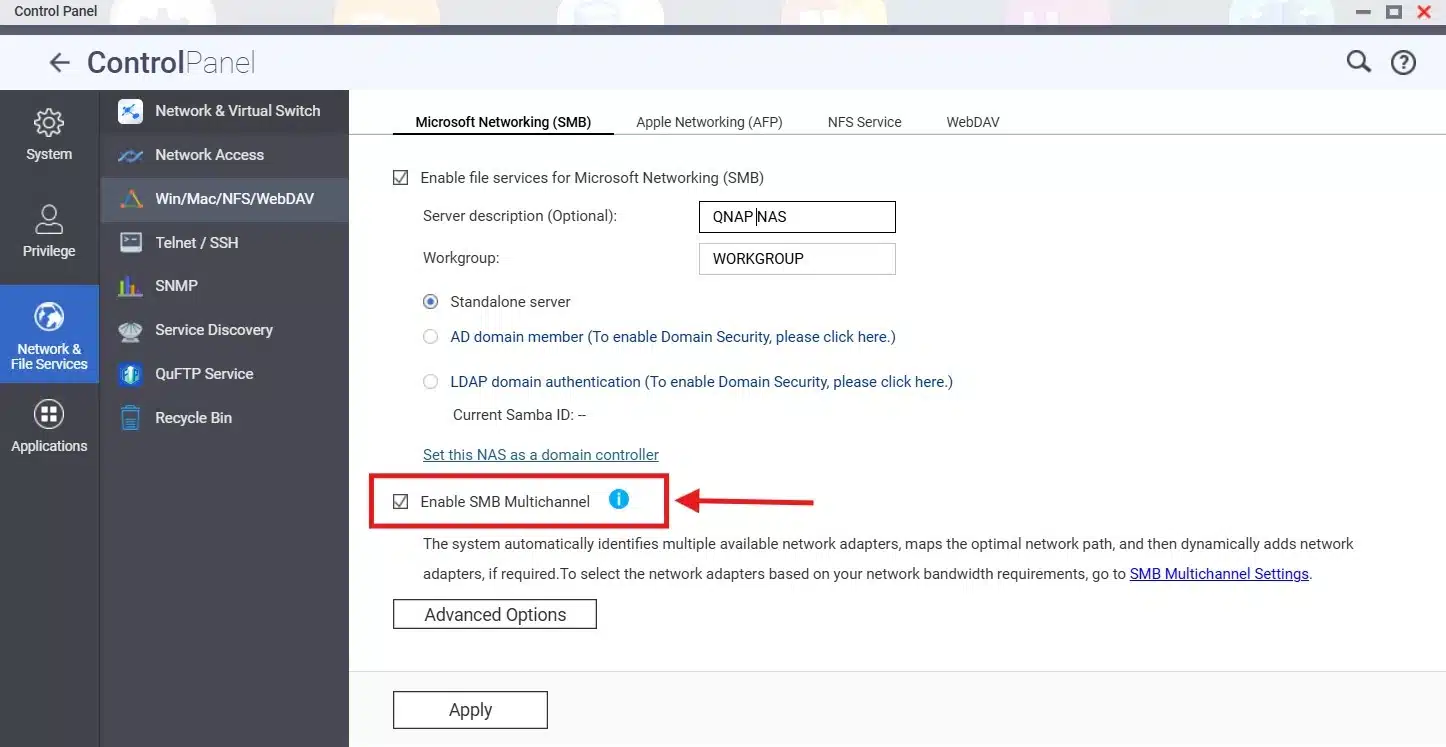The image size is (1446, 747).
Task: Open the Network & Virtual Switch settings
Action: pyautogui.click(x=237, y=111)
